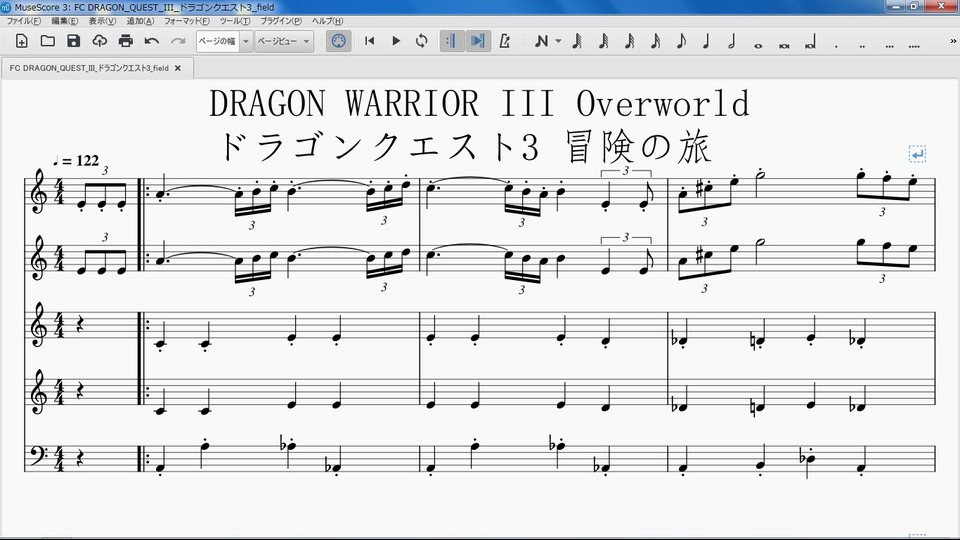This screenshot has height=540, width=960.
Task: Add augmentation dot to note
Action: tap(836, 45)
